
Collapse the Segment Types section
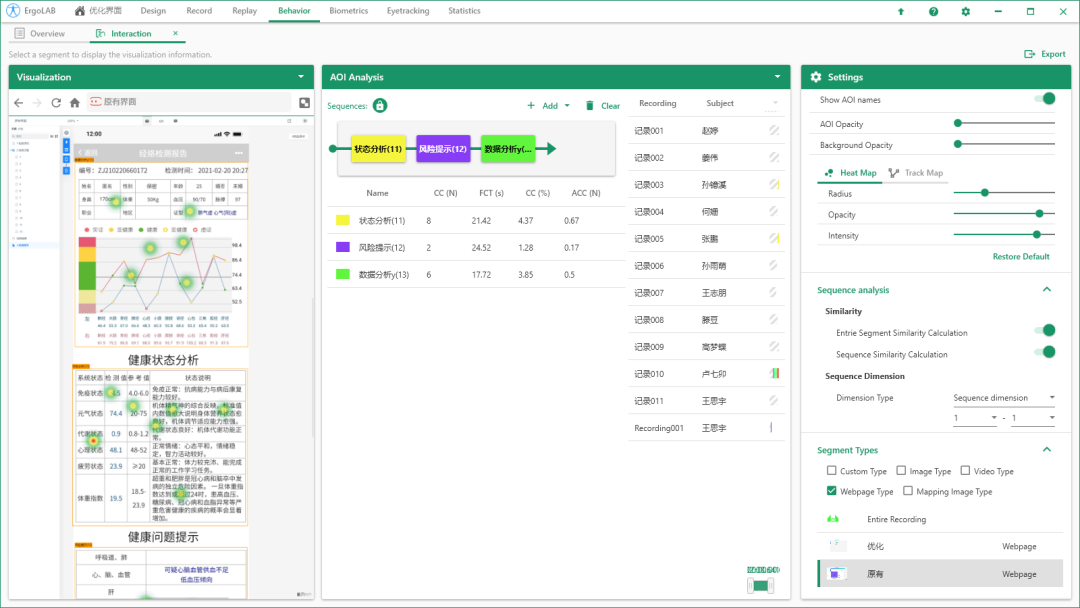click(1047, 450)
